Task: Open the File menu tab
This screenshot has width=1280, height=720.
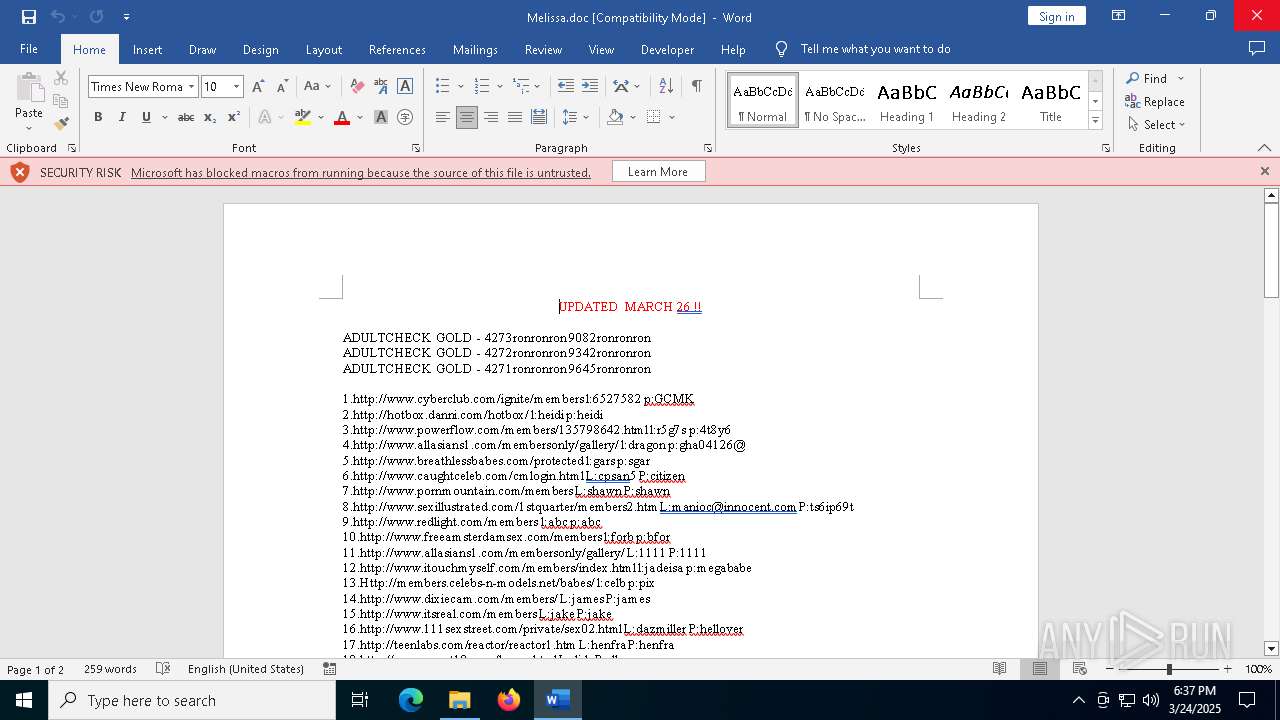Action: 29,49
